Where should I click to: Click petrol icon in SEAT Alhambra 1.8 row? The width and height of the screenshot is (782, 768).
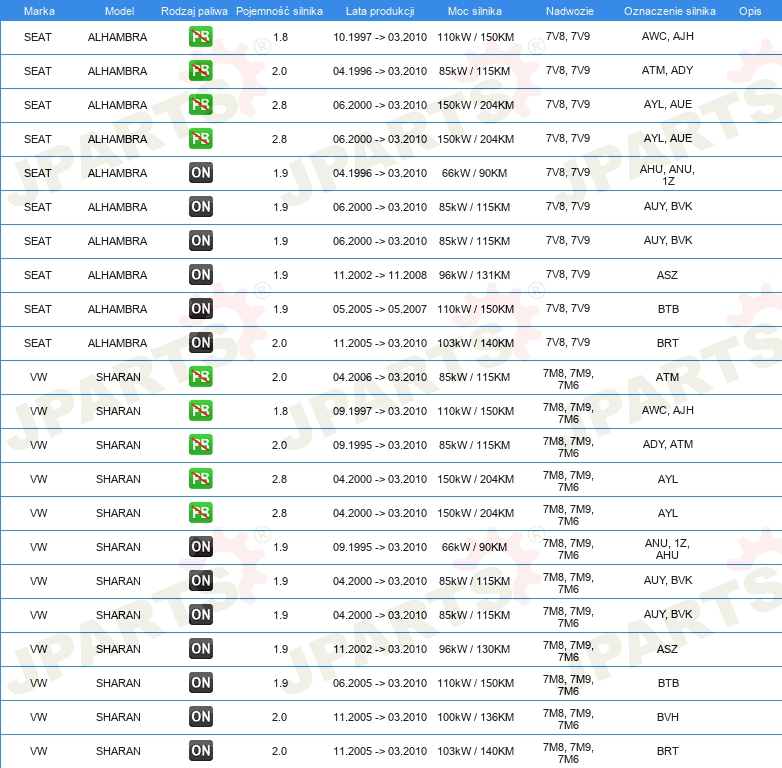(200, 37)
